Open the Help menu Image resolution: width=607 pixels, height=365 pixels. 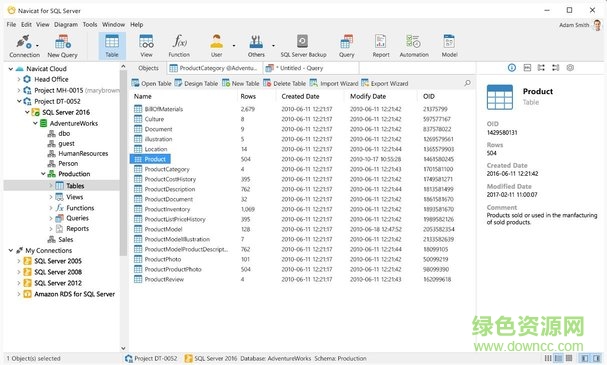[x=136, y=24]
